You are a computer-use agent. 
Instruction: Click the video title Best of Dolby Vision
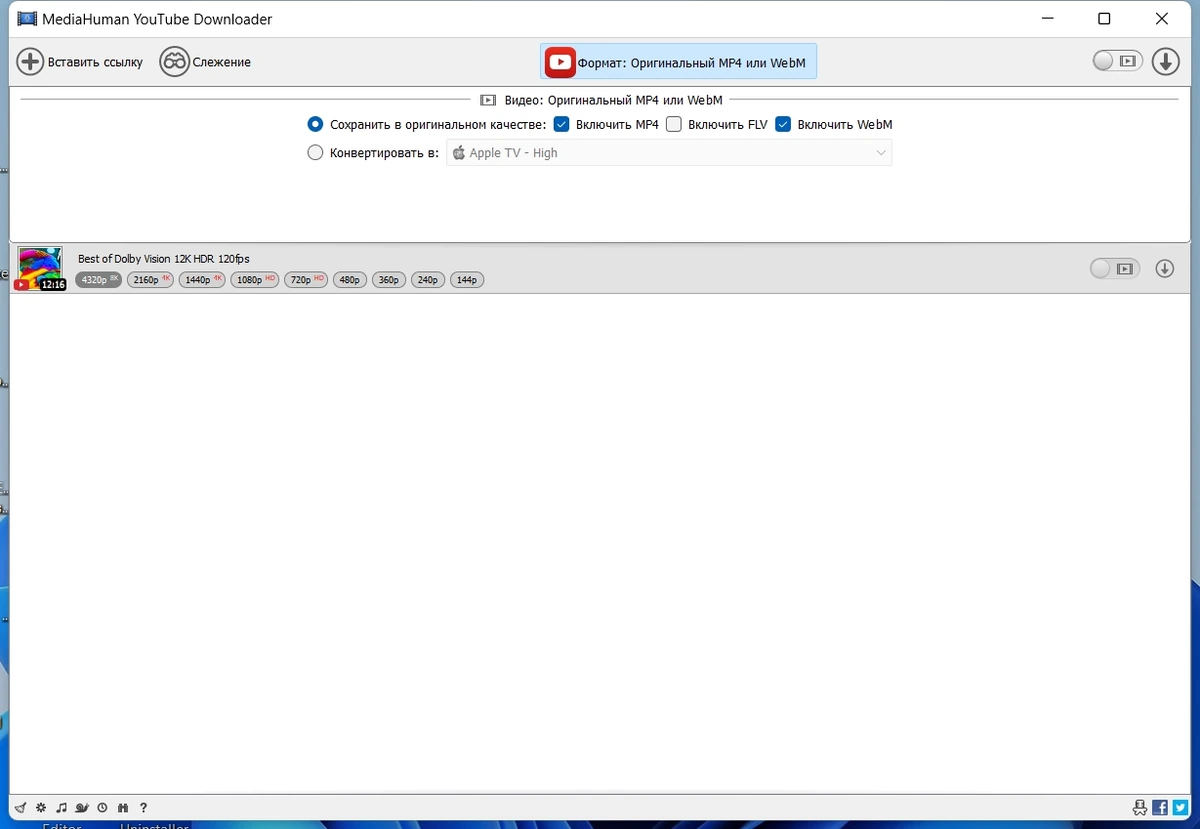pyautogui.click(x=164, y=259)
